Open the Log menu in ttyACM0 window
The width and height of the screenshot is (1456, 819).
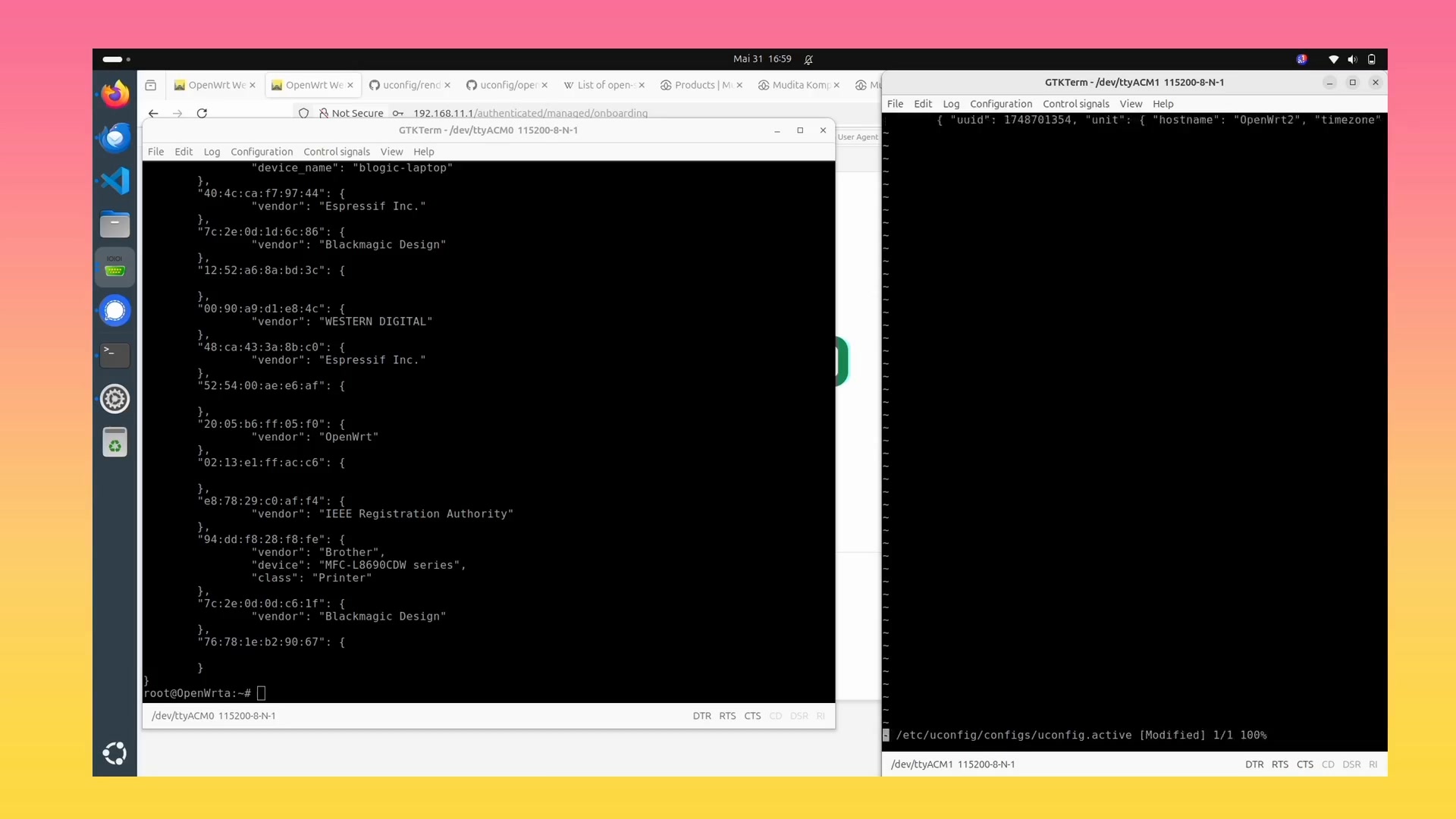212,152
